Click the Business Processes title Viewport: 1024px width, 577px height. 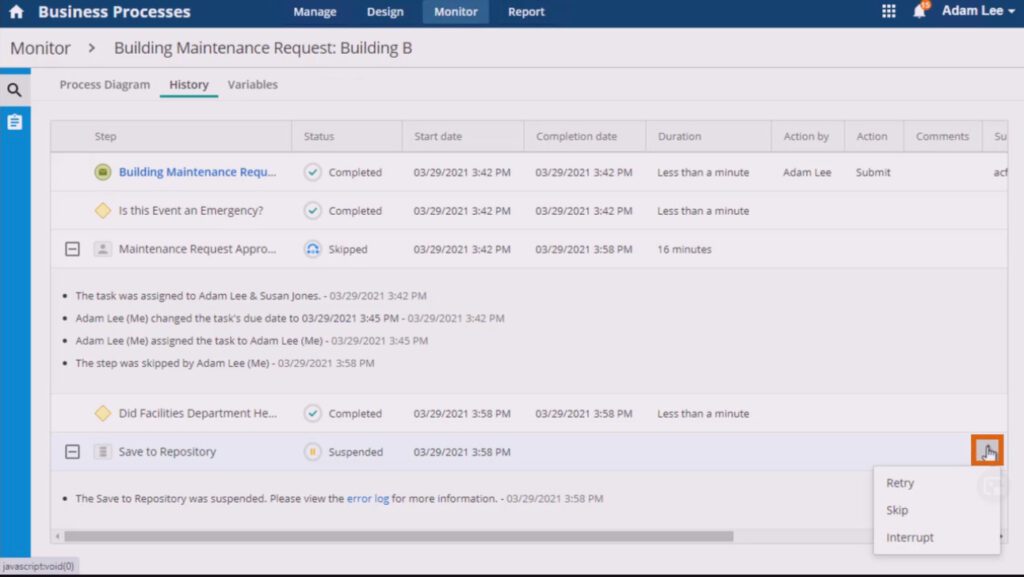(114, 12)
